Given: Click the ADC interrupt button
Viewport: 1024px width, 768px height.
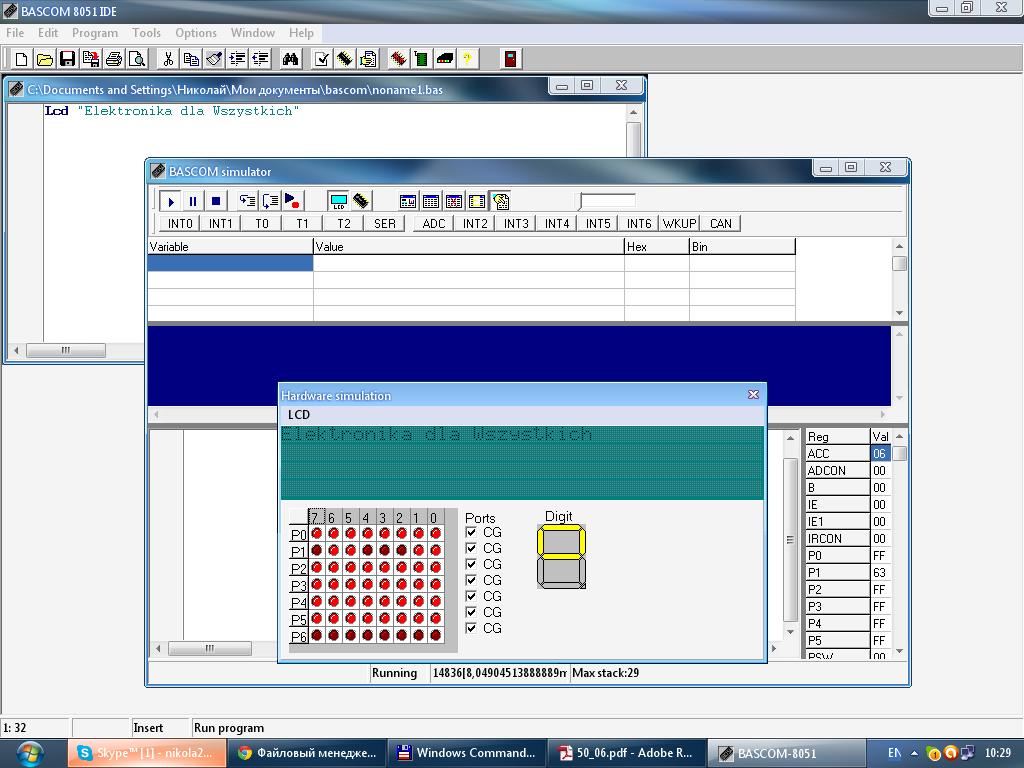Looking at the screenshot, I should (x=434, y=223).
